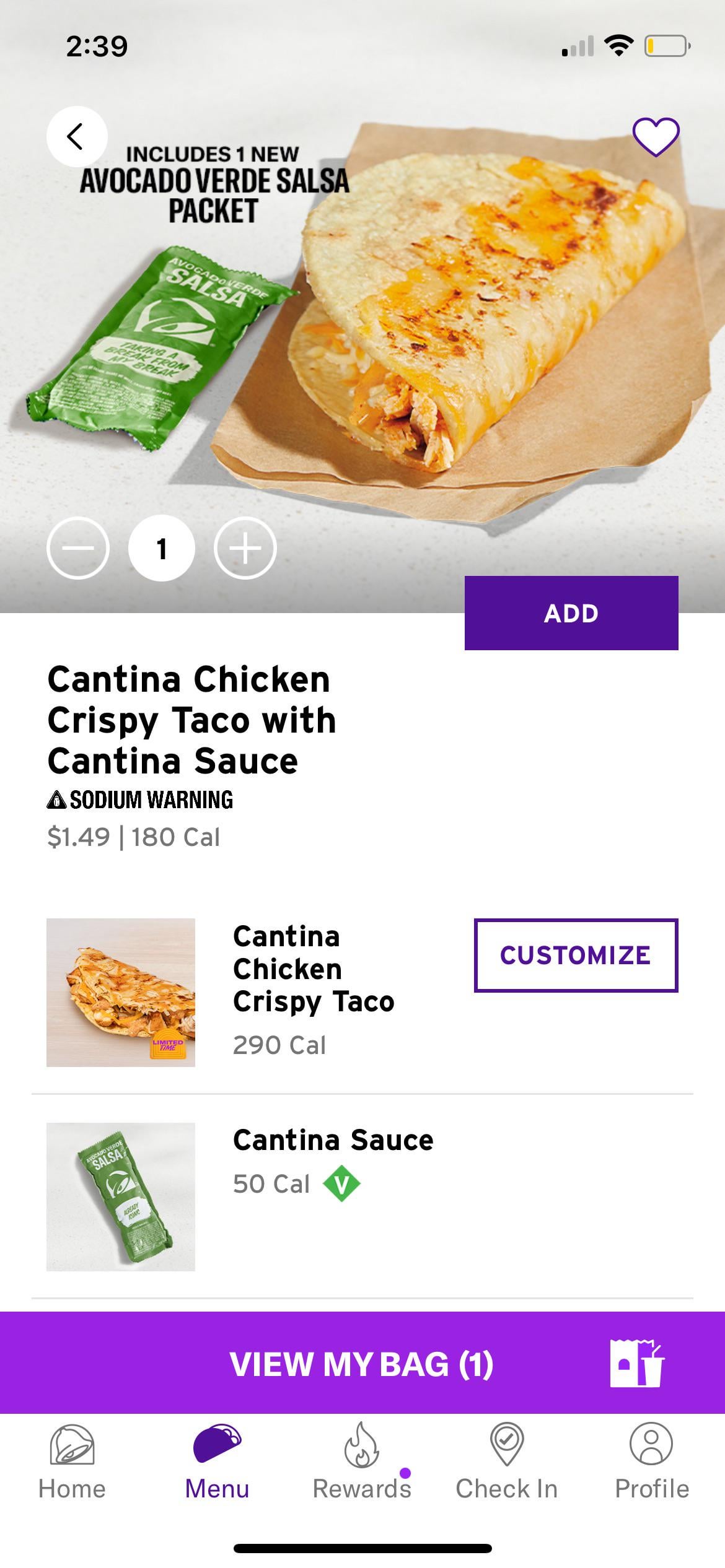Increase quantity with the plus button

point(245,548)
